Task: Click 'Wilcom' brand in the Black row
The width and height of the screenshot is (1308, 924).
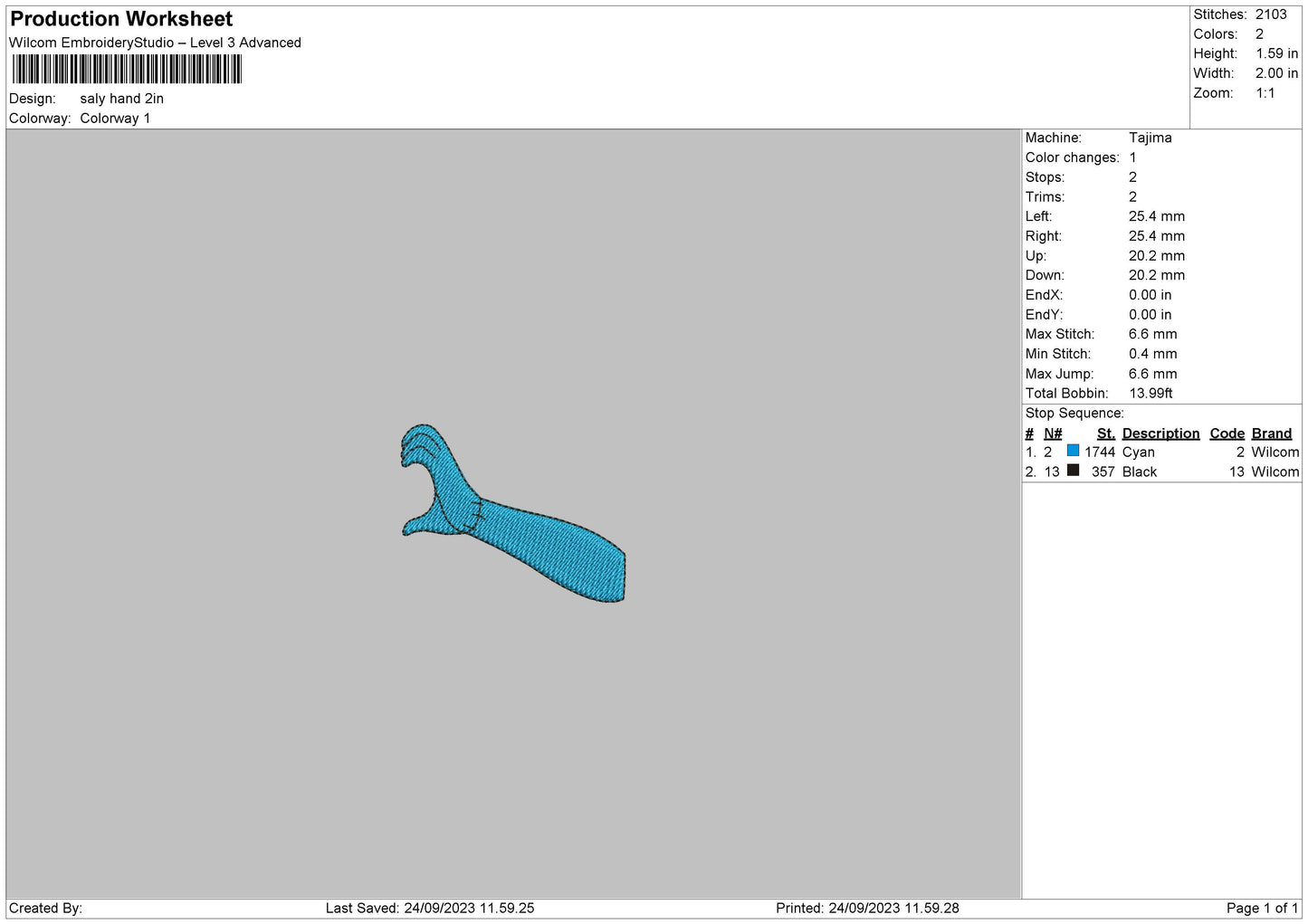Action: 1275,472
